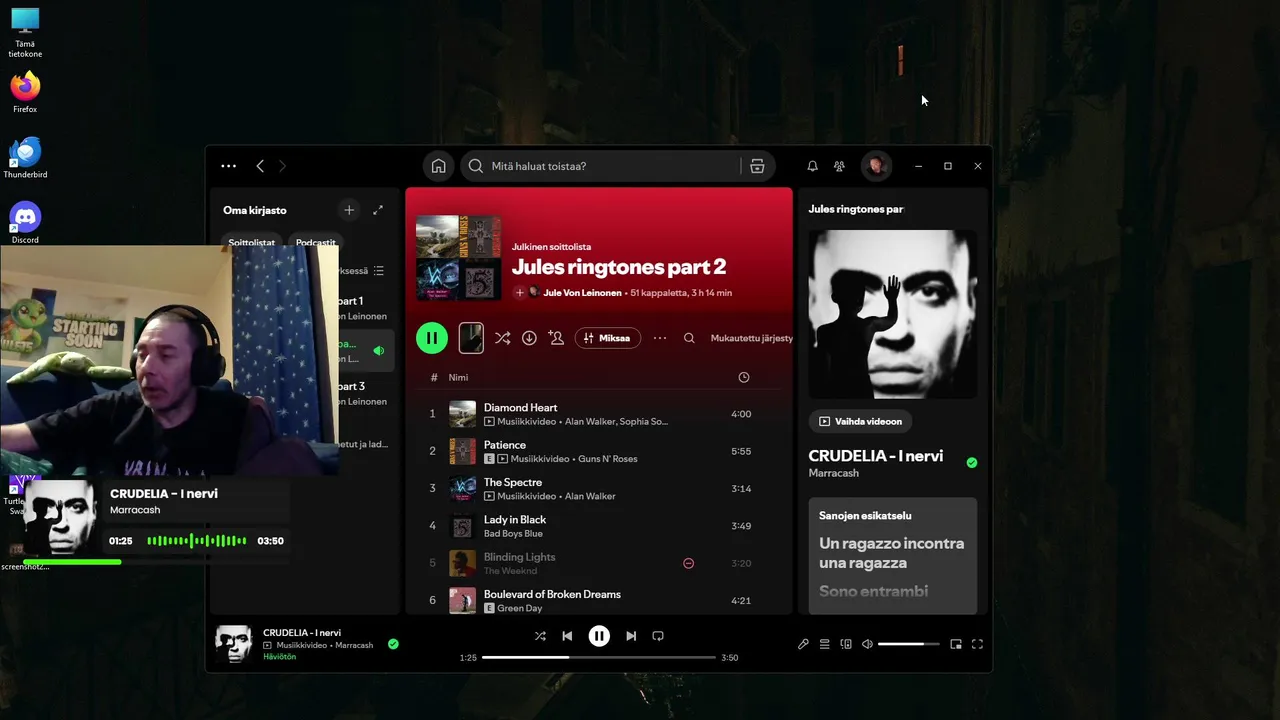1280x720 pixels.
Task: Toggle repeat mode
Action: click(x=658, y=636)
